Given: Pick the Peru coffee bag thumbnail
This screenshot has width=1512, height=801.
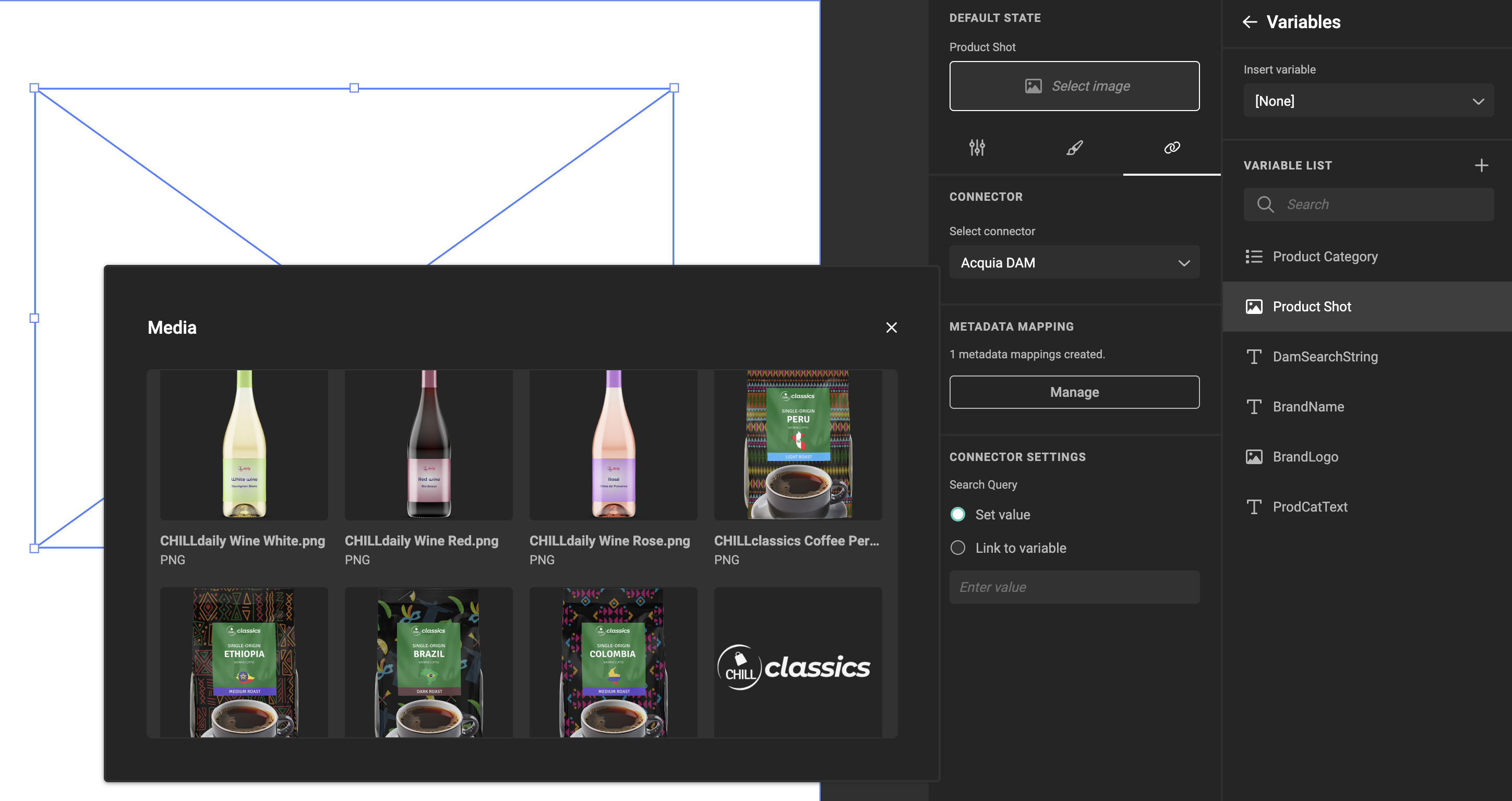Looking at the screenshot, I should 798,444.
